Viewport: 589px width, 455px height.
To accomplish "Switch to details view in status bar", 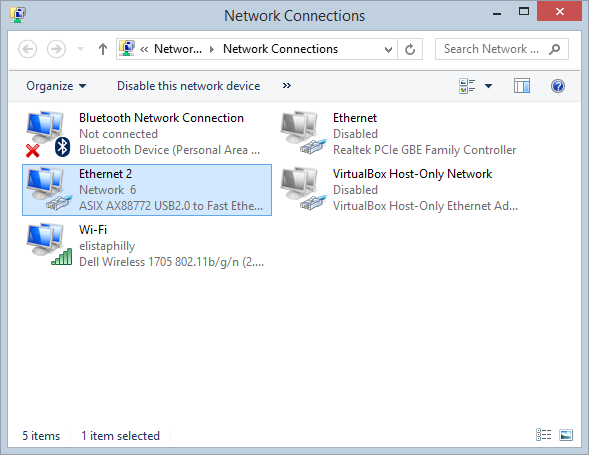I will 544,435.
